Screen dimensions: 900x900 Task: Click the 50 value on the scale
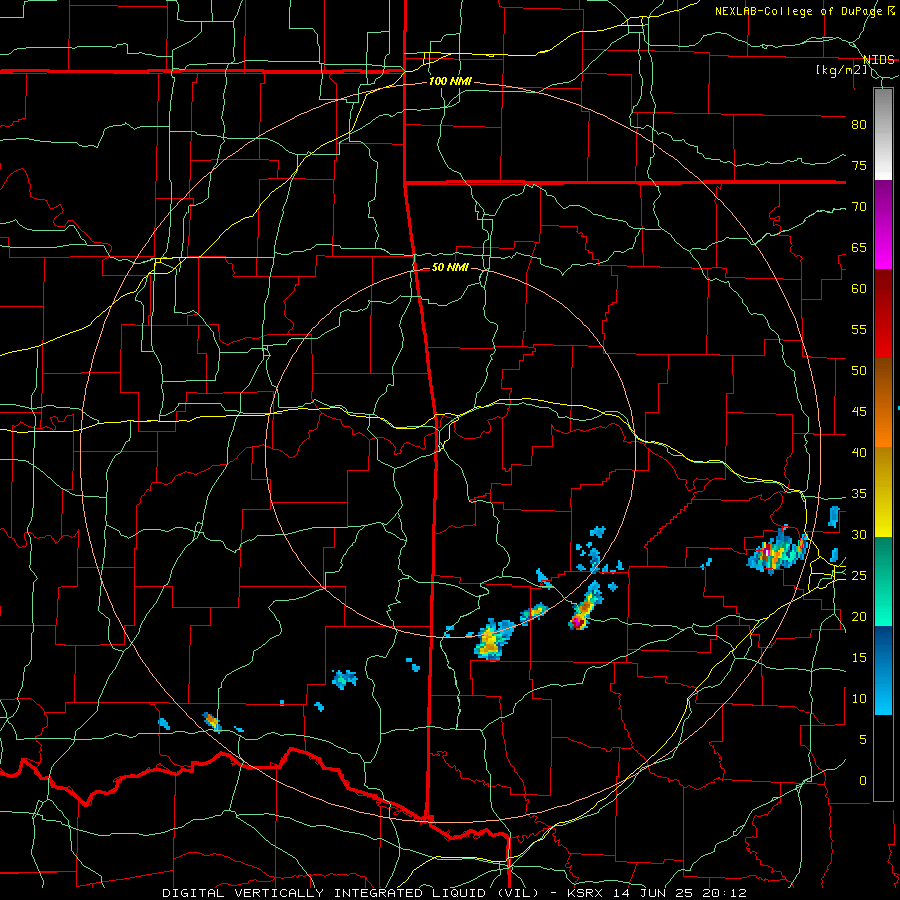pos(859,370)
